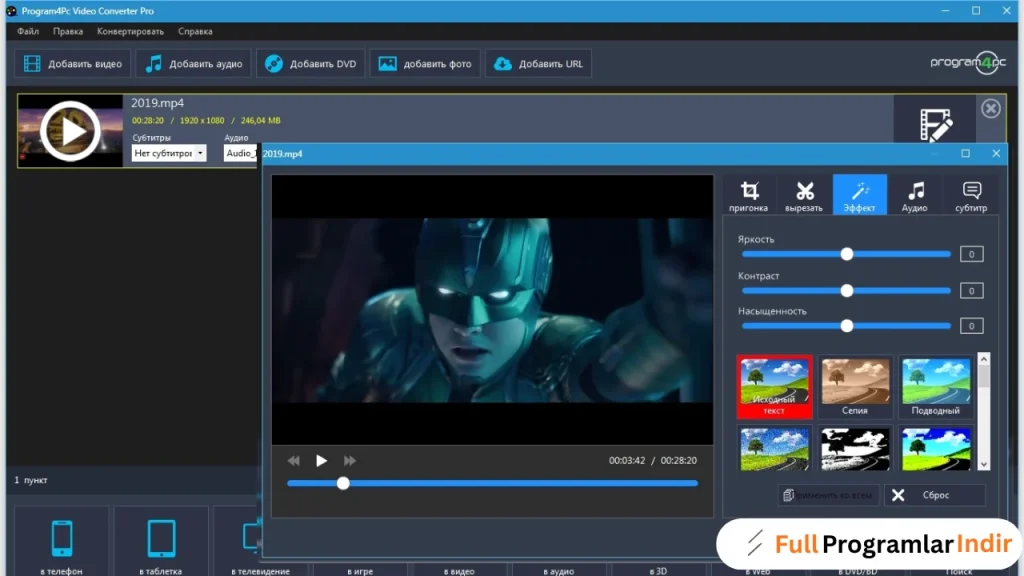Play the 2019.mp4 thumbnail preview

tap(70, 131)
